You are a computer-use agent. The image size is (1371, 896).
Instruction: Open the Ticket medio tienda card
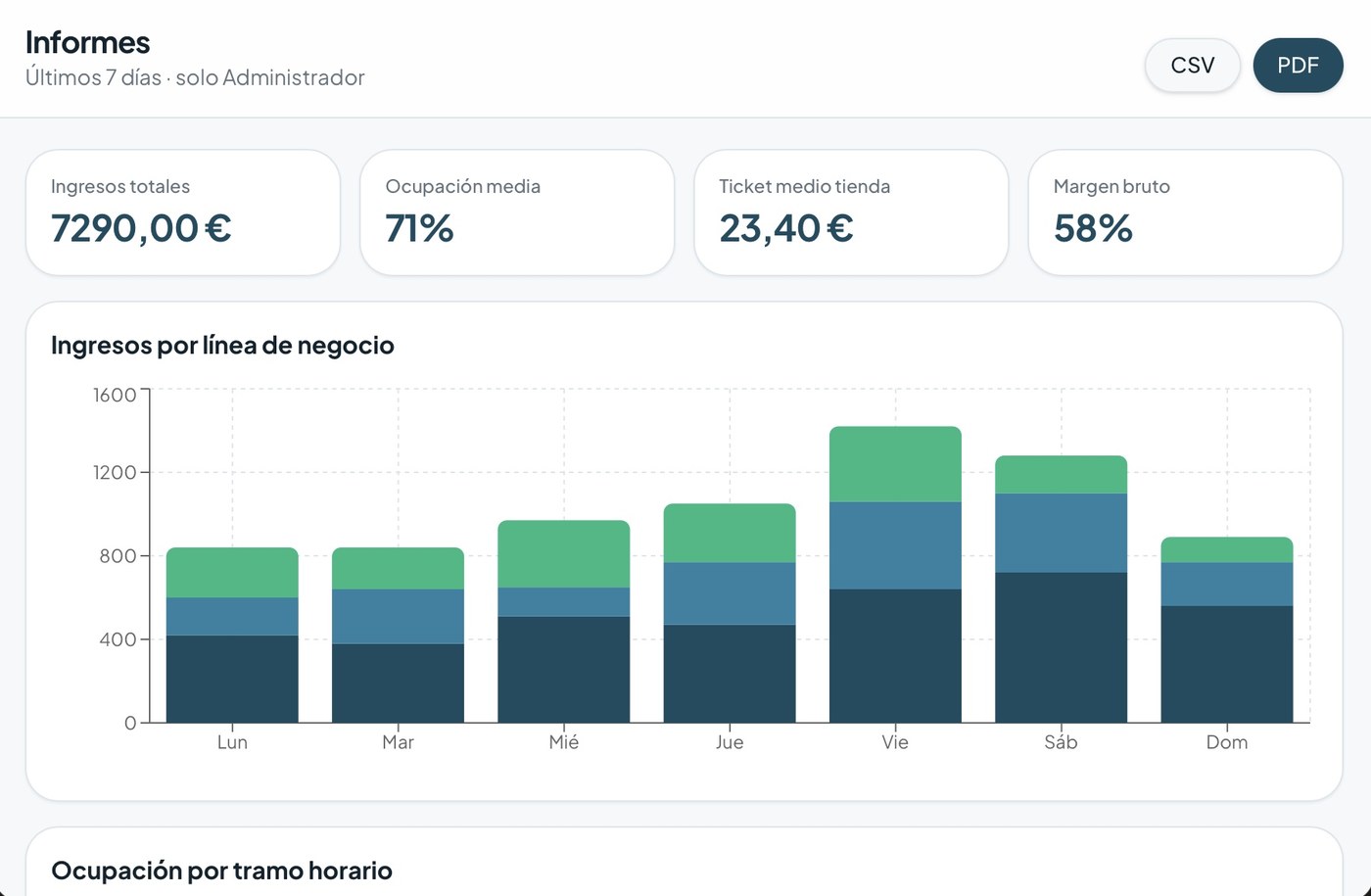[851, 212]
